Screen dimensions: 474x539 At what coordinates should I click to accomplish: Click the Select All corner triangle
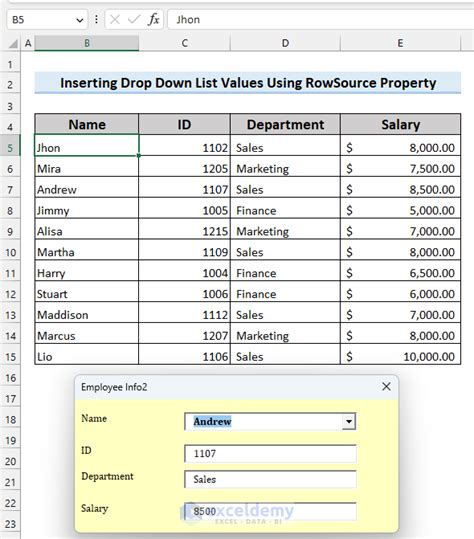(13, 44)
